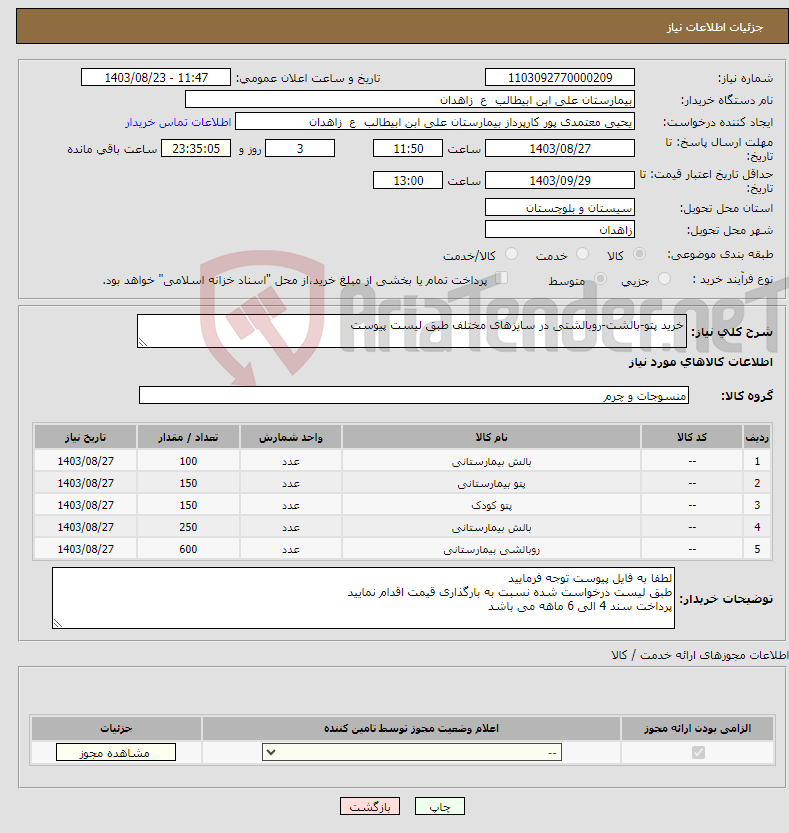Click بالش بیمارستانی in row 1

click(x=491, y=462)
